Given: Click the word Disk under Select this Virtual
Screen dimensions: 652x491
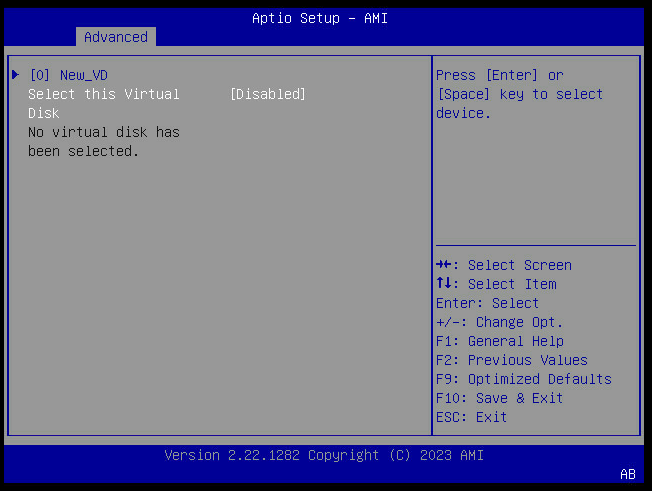Looking at the screenshot, I should tap(44, 113).
